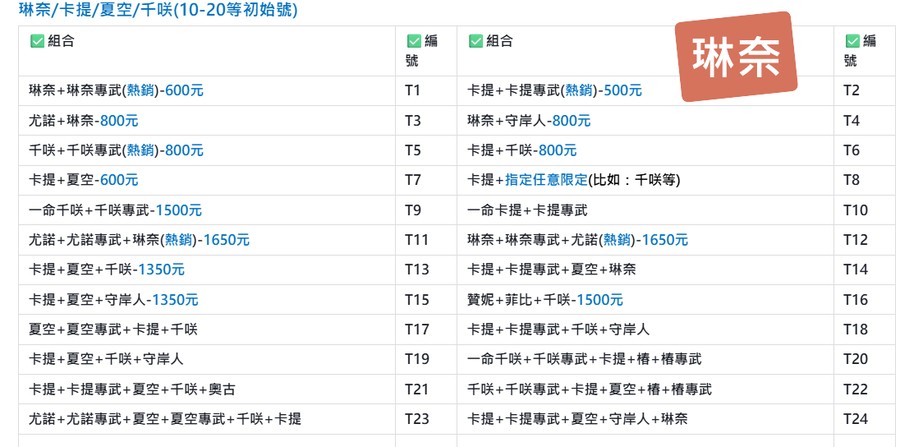Click the green checkmark beside the first 編號 header

tap(414, 42)
